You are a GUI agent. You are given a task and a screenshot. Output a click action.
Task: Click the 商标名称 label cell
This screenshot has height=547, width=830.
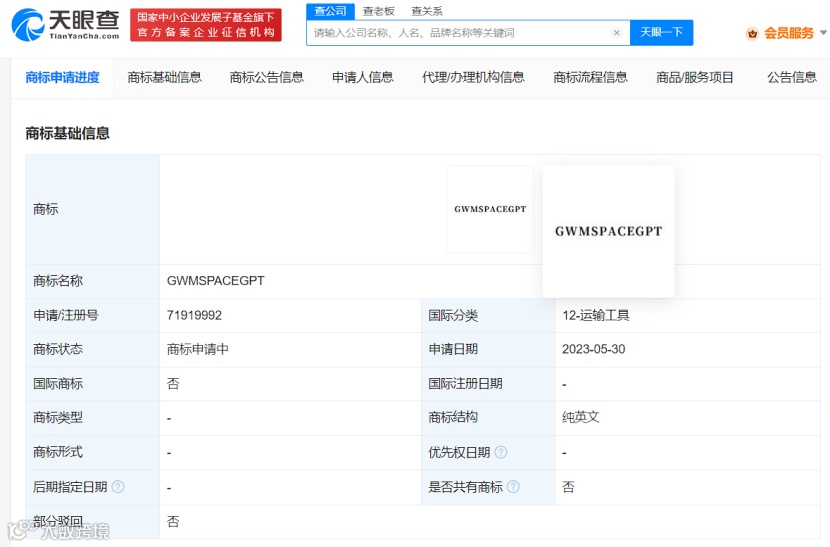pos(93,281)
